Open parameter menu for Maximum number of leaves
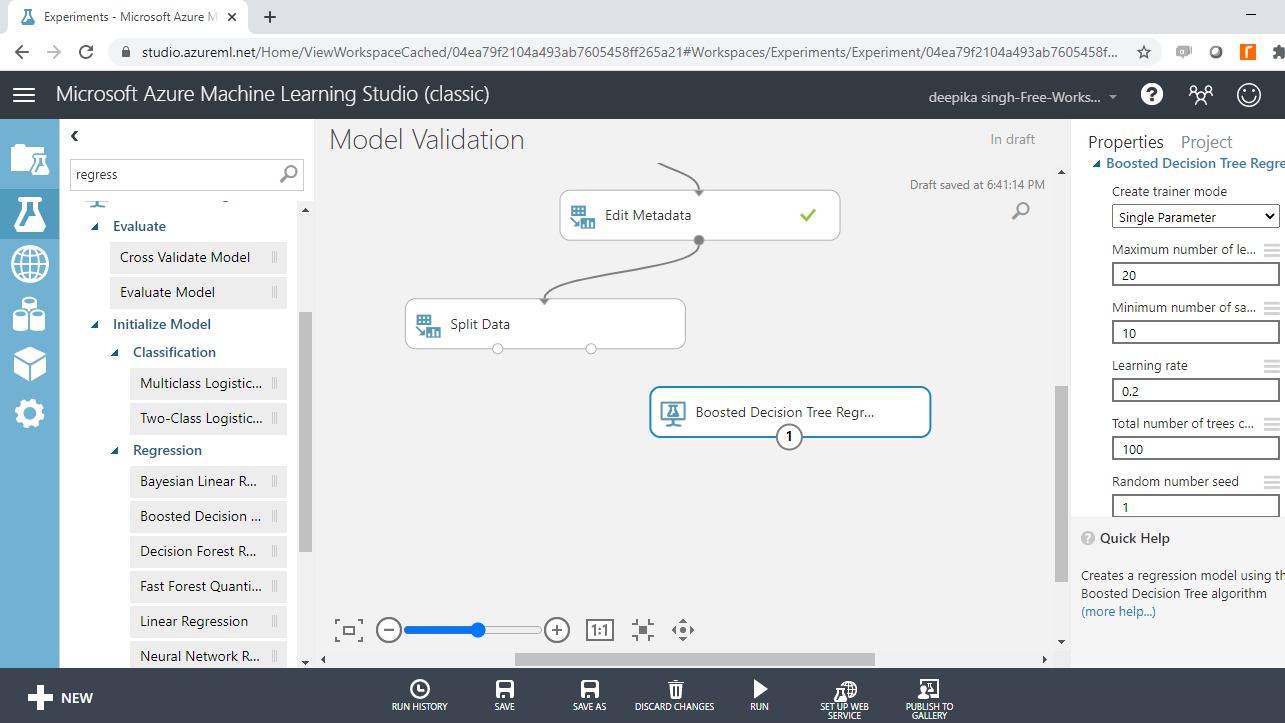Viewport: 1285px width, 723px height. pos(1271,250)
